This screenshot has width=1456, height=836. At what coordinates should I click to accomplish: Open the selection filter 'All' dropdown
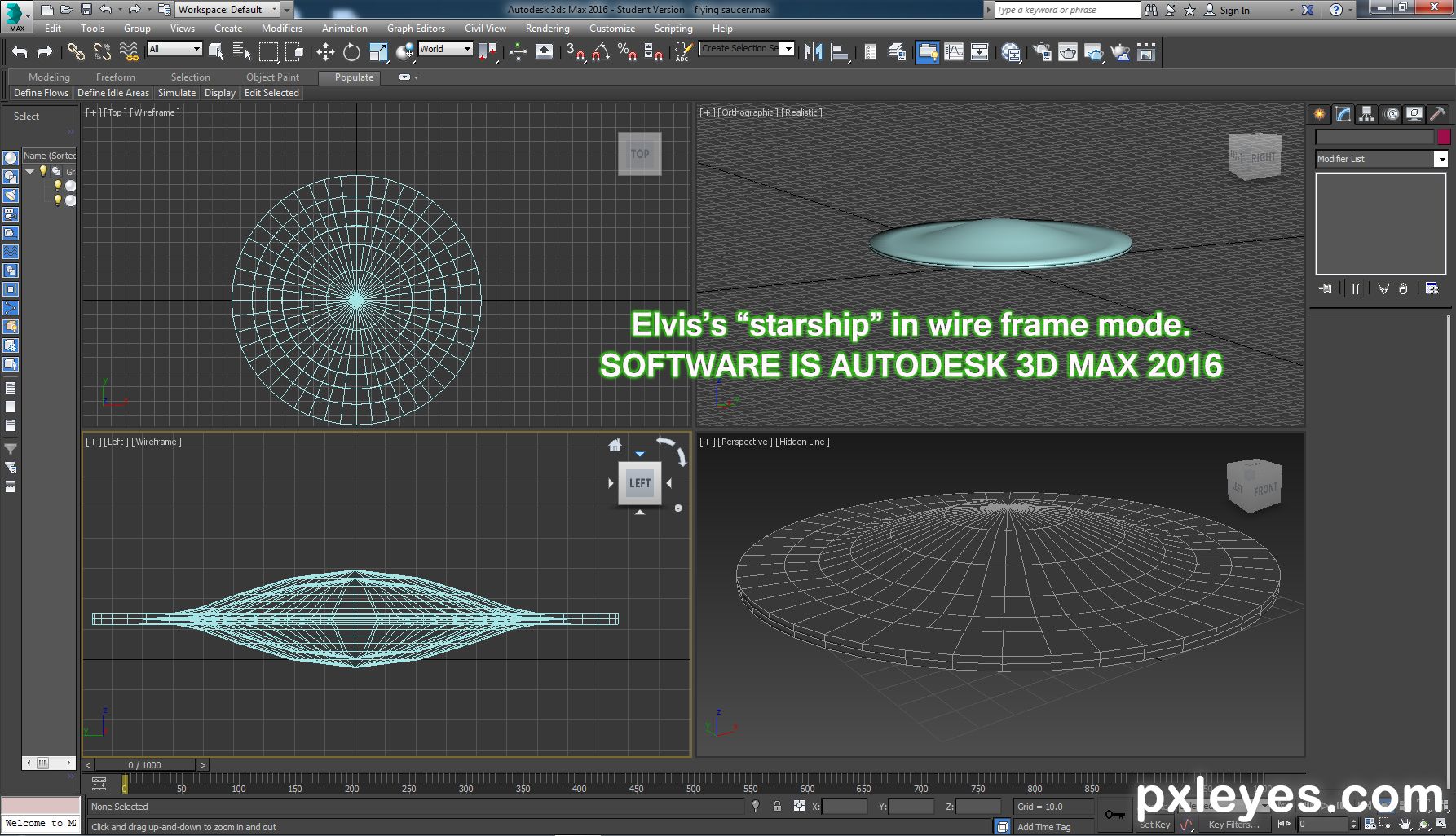click(x=174, y=49)
